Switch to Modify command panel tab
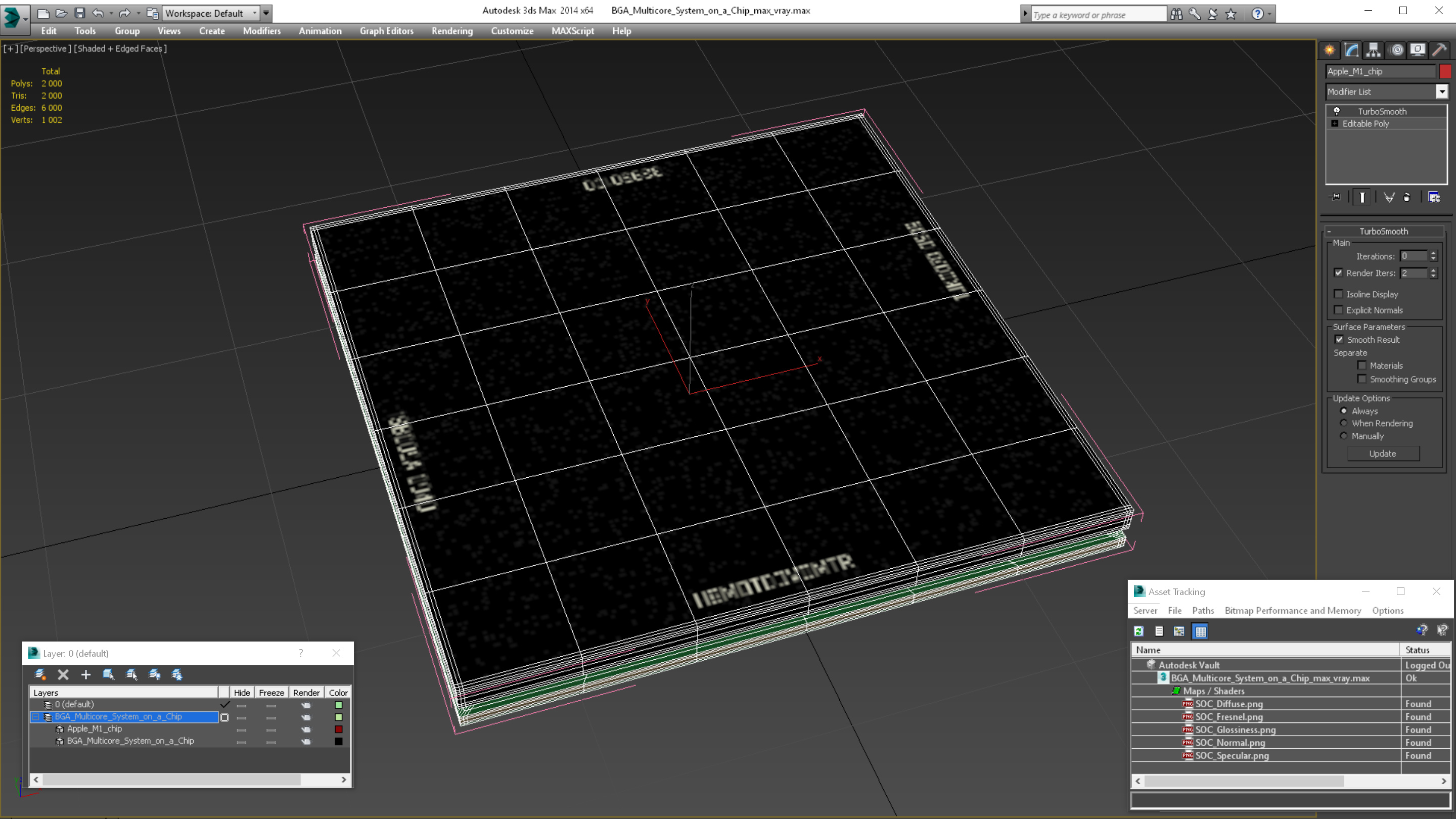 pos(1351,51)
